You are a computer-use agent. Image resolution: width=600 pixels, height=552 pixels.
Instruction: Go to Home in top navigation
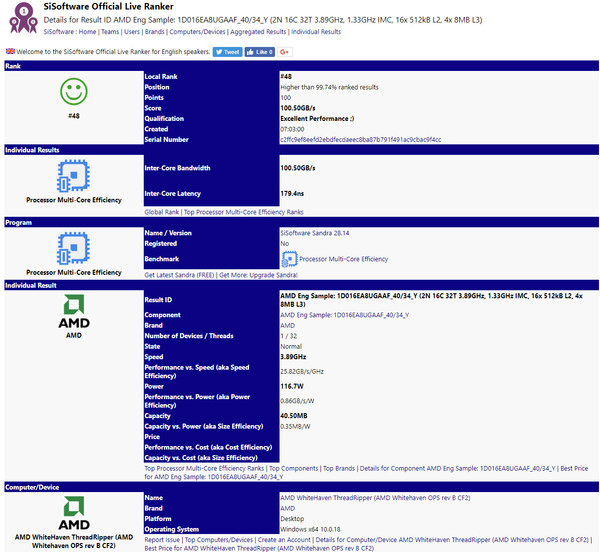click(x=87, y=32)
